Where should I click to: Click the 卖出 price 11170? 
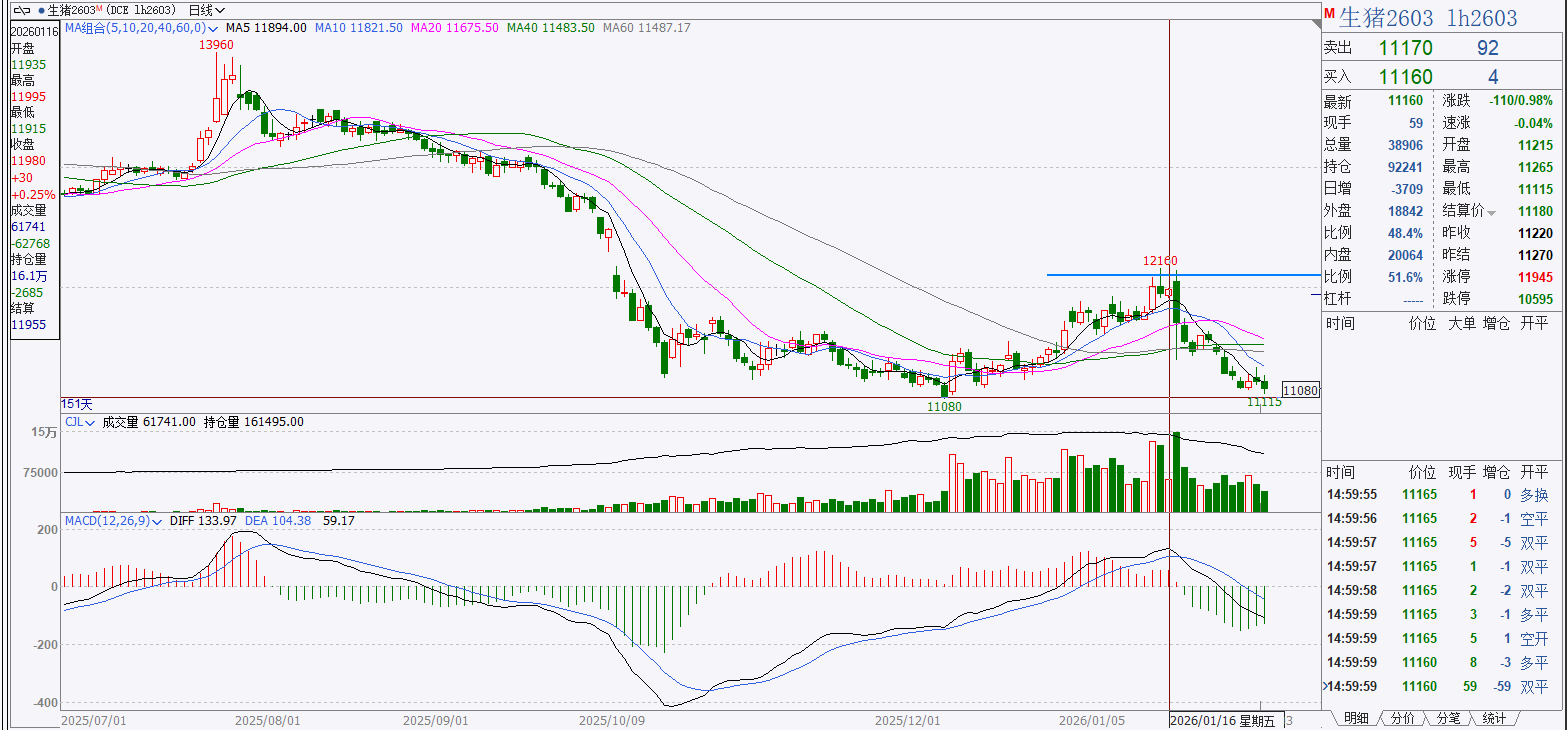pyautogui.click(x=1405, y=47)
